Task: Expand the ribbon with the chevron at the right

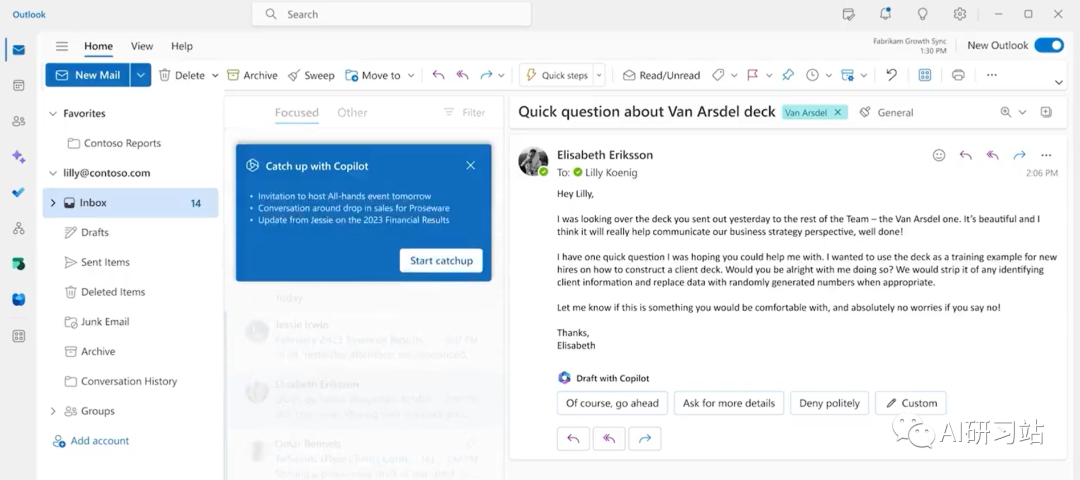Action: click(x=1059, y=83)
